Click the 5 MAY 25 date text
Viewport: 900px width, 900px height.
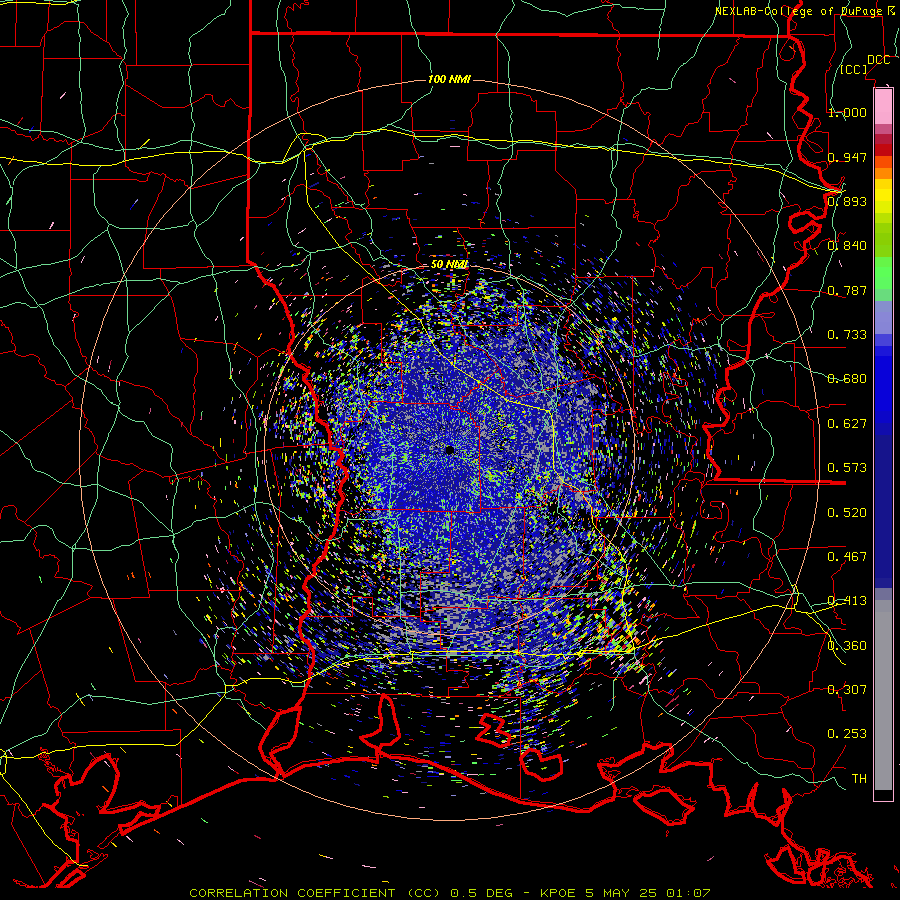pos(621,893)
